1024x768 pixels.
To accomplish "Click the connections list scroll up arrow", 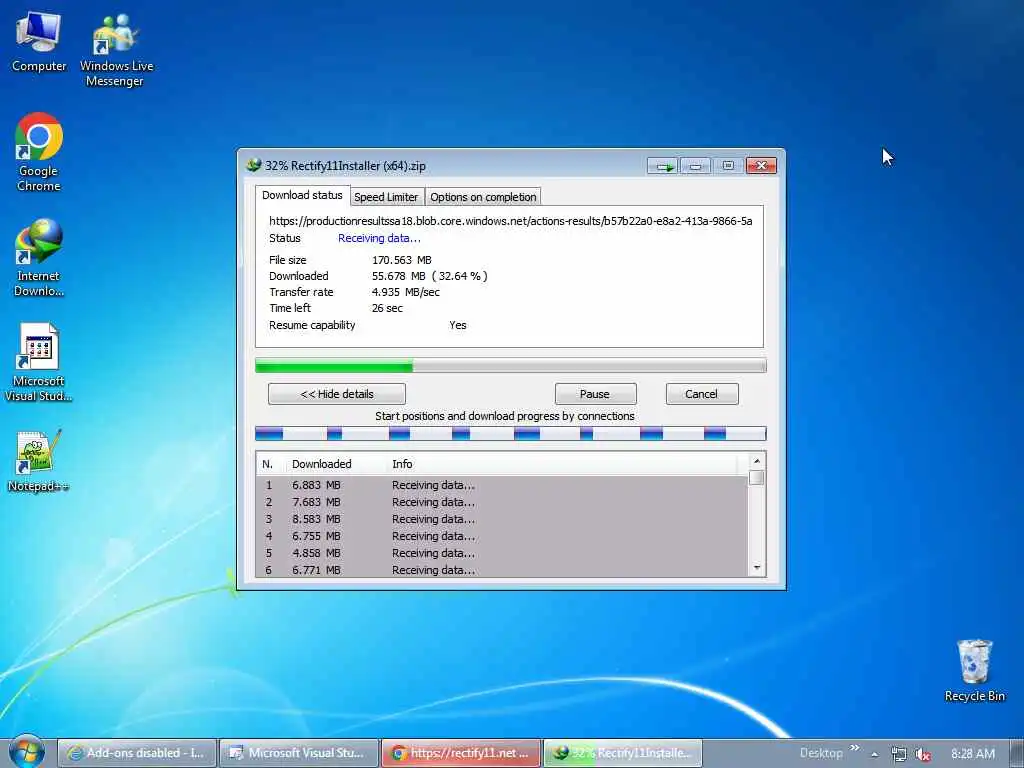I will (x=757, y=462).
